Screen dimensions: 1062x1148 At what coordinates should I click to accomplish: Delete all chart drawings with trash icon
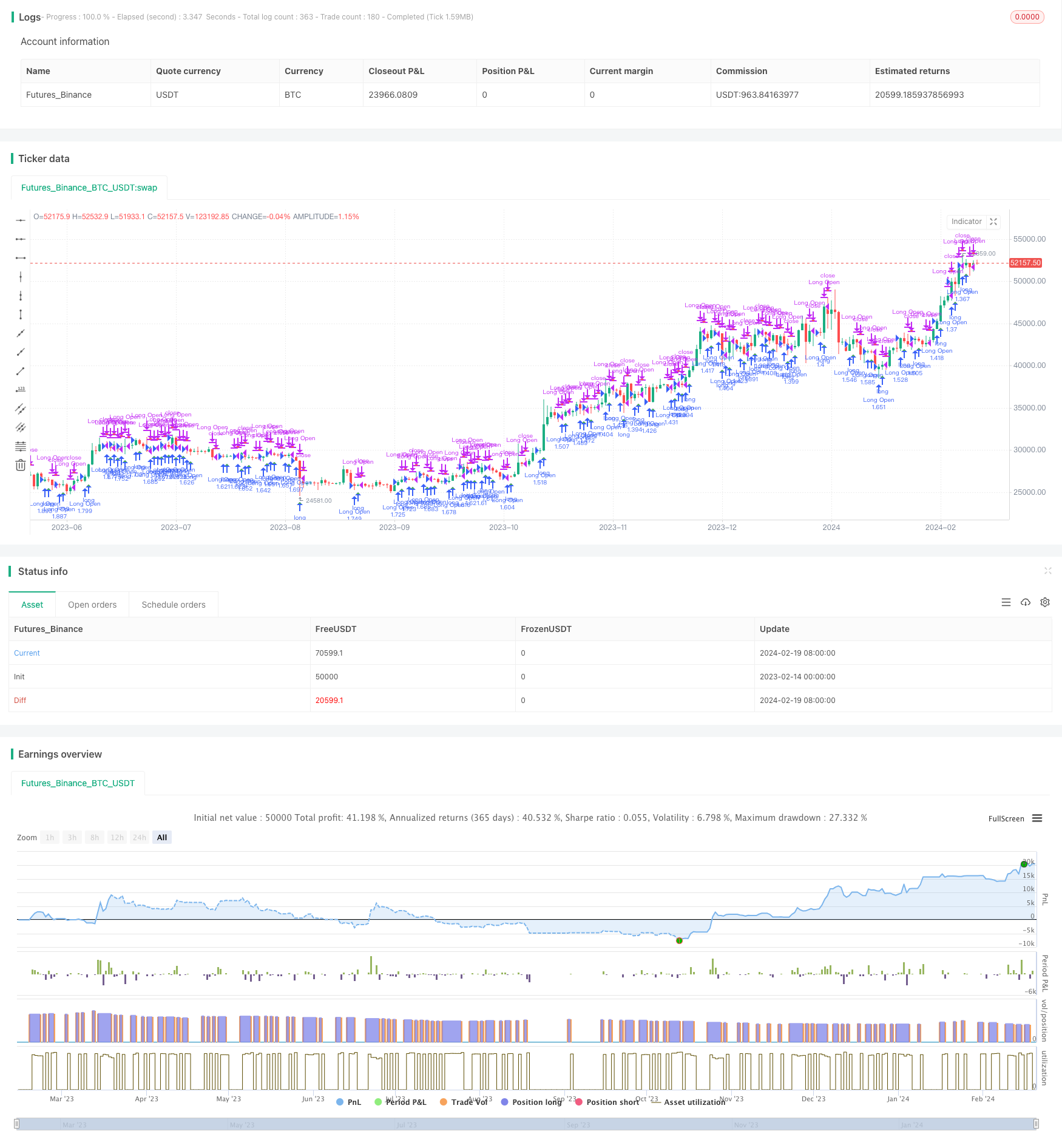pyautogui.click(x=21, y=465)
